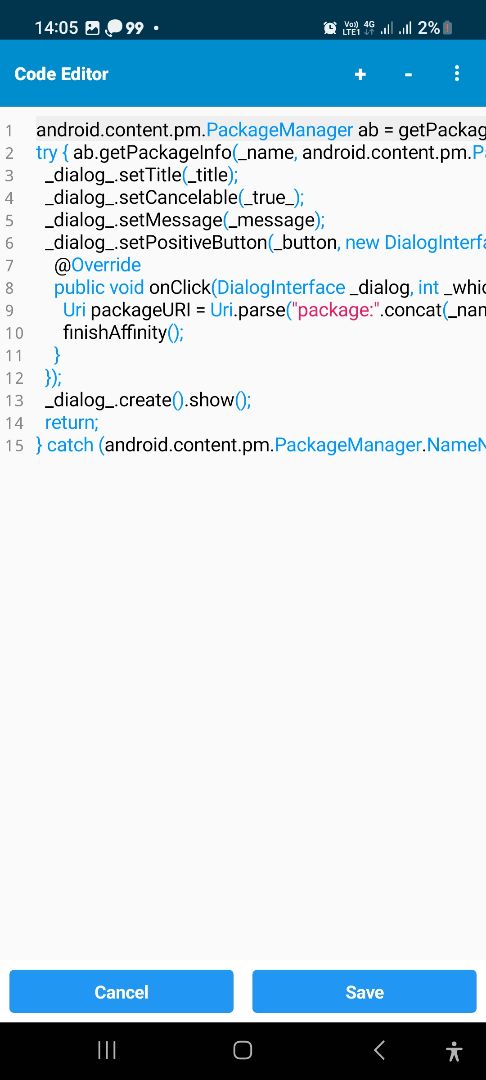Place cursor on the finishAffinity() line
Viewport: 486px width, 1080px height.
pyautogui.click(x=123, y=333)
